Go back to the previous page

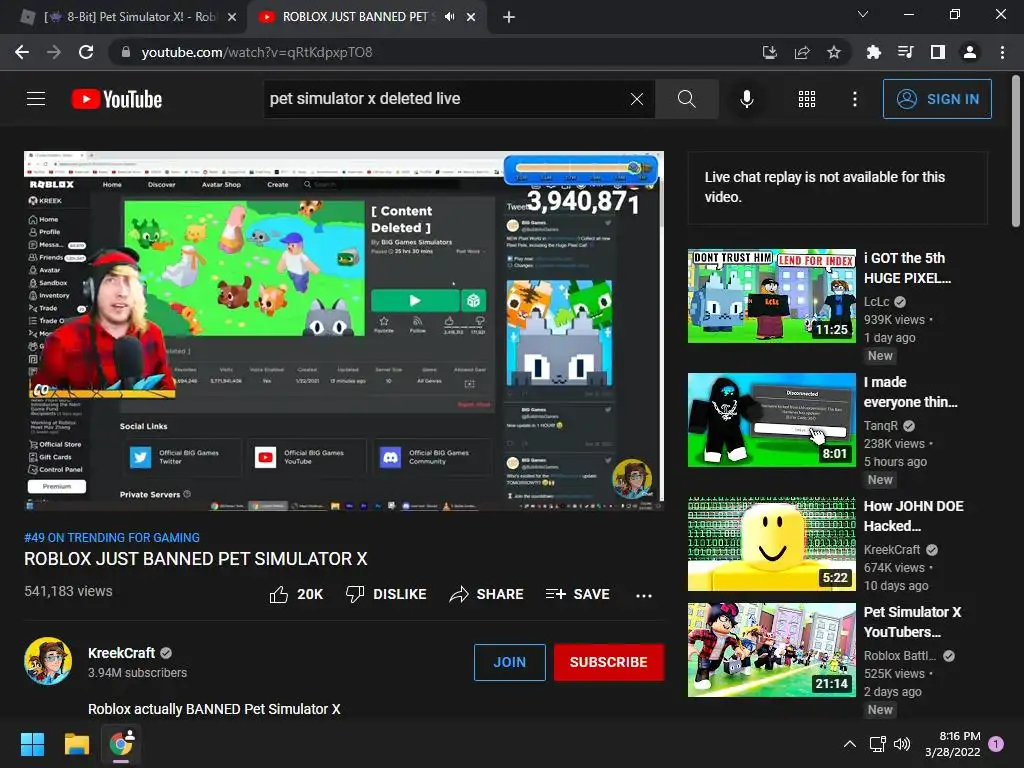pos(22,52)
